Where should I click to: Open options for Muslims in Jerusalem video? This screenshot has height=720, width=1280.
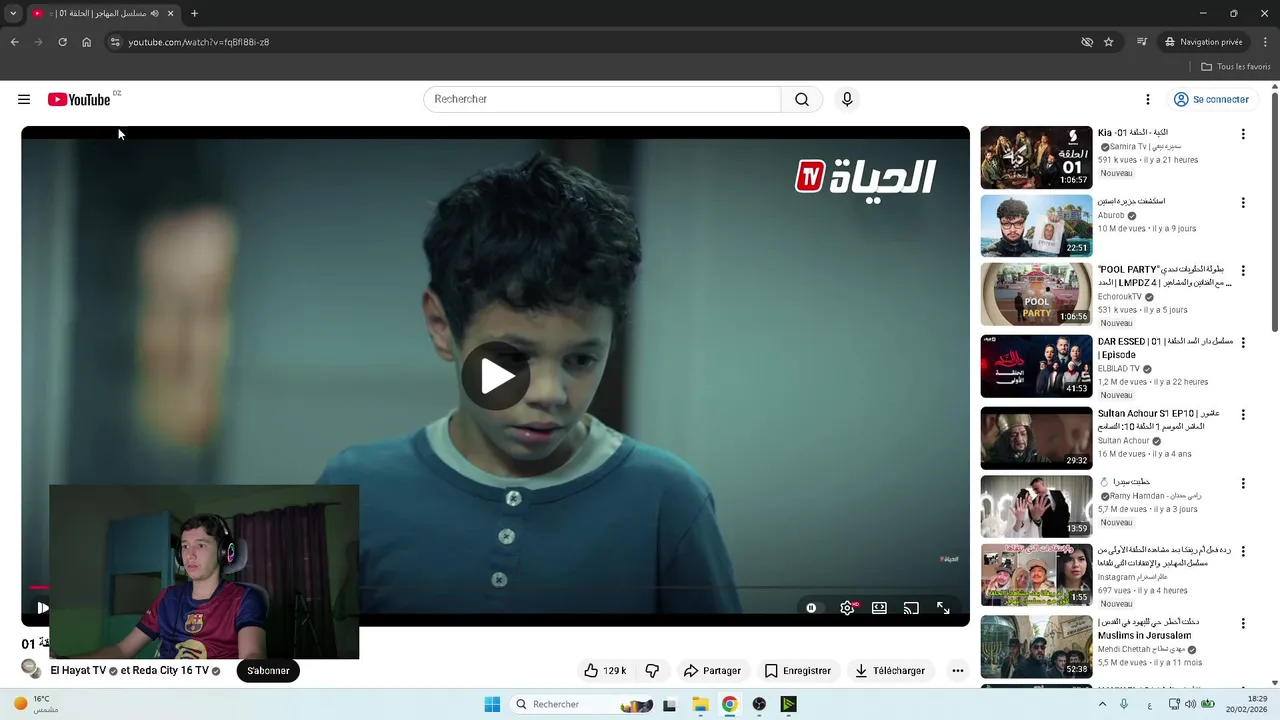(1243, 622)
